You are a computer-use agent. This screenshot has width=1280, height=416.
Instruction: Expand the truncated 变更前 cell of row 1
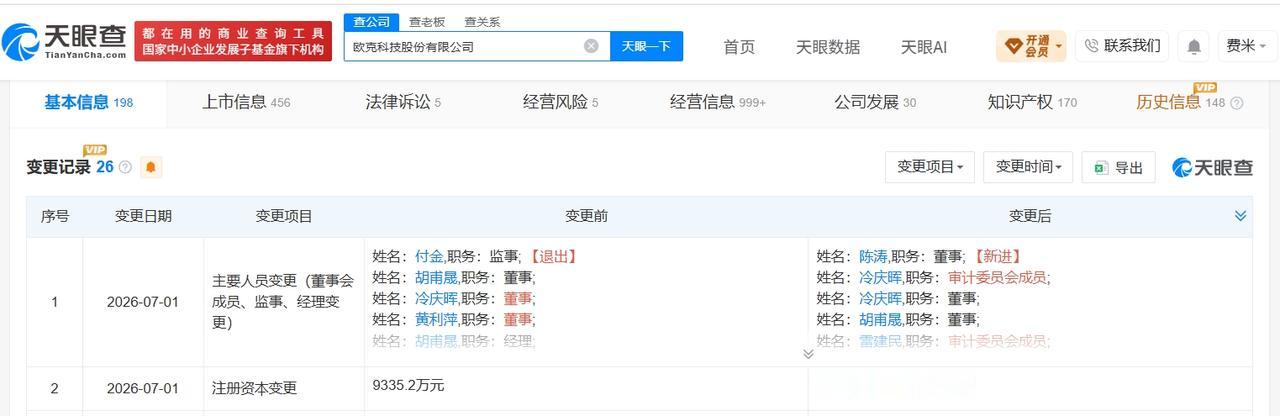808,353
